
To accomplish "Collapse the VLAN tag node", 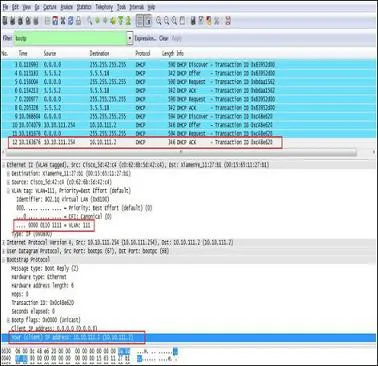I will [8, 191].
